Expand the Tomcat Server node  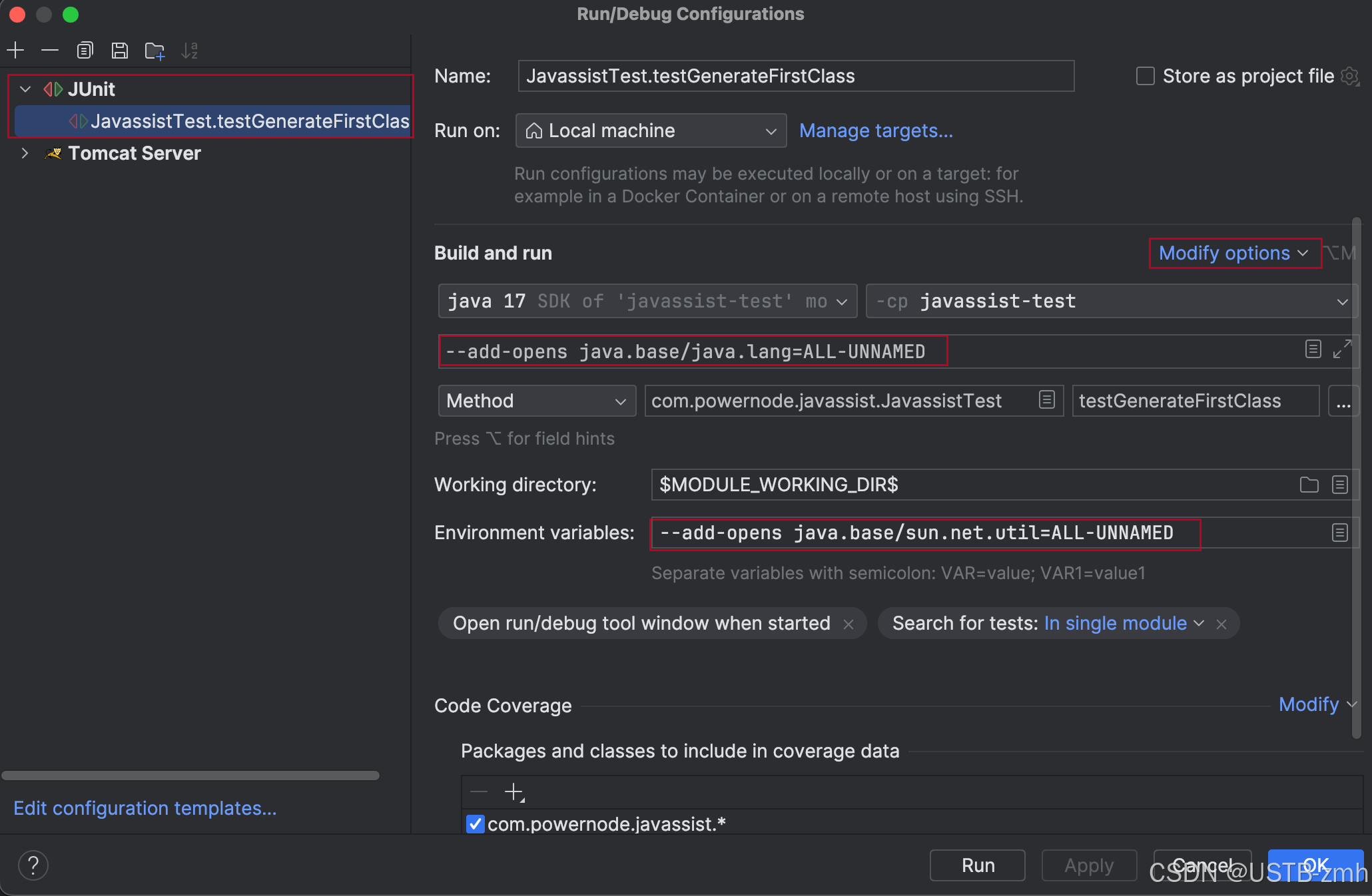pyautogui.click(x=25, y=153)
